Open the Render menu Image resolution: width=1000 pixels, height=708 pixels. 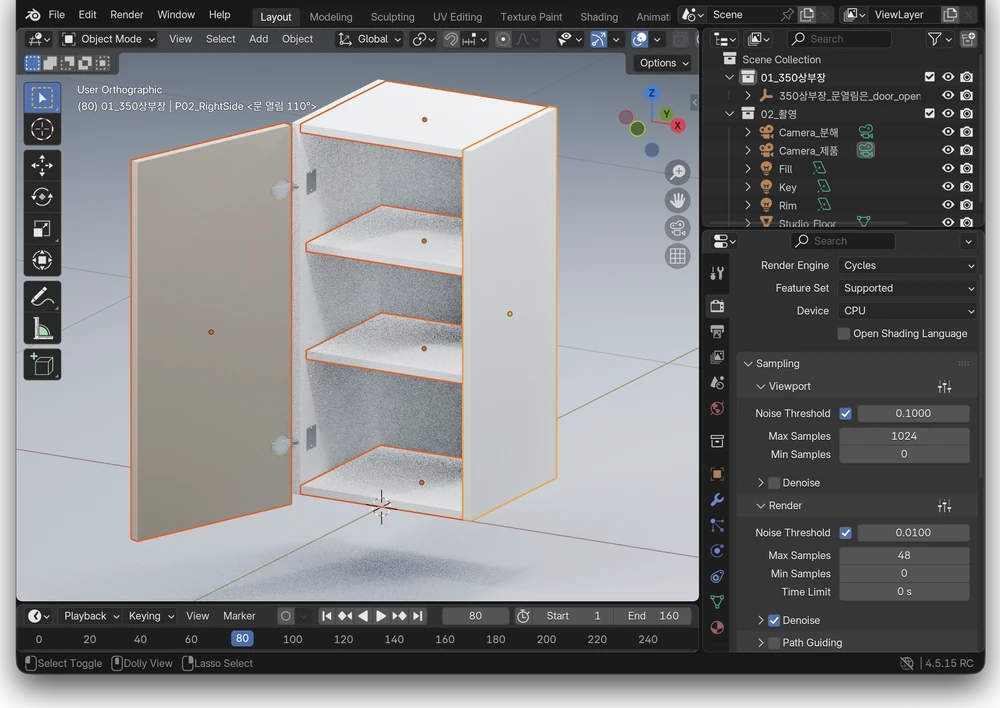pyautogui.click(x=126, y=15)
